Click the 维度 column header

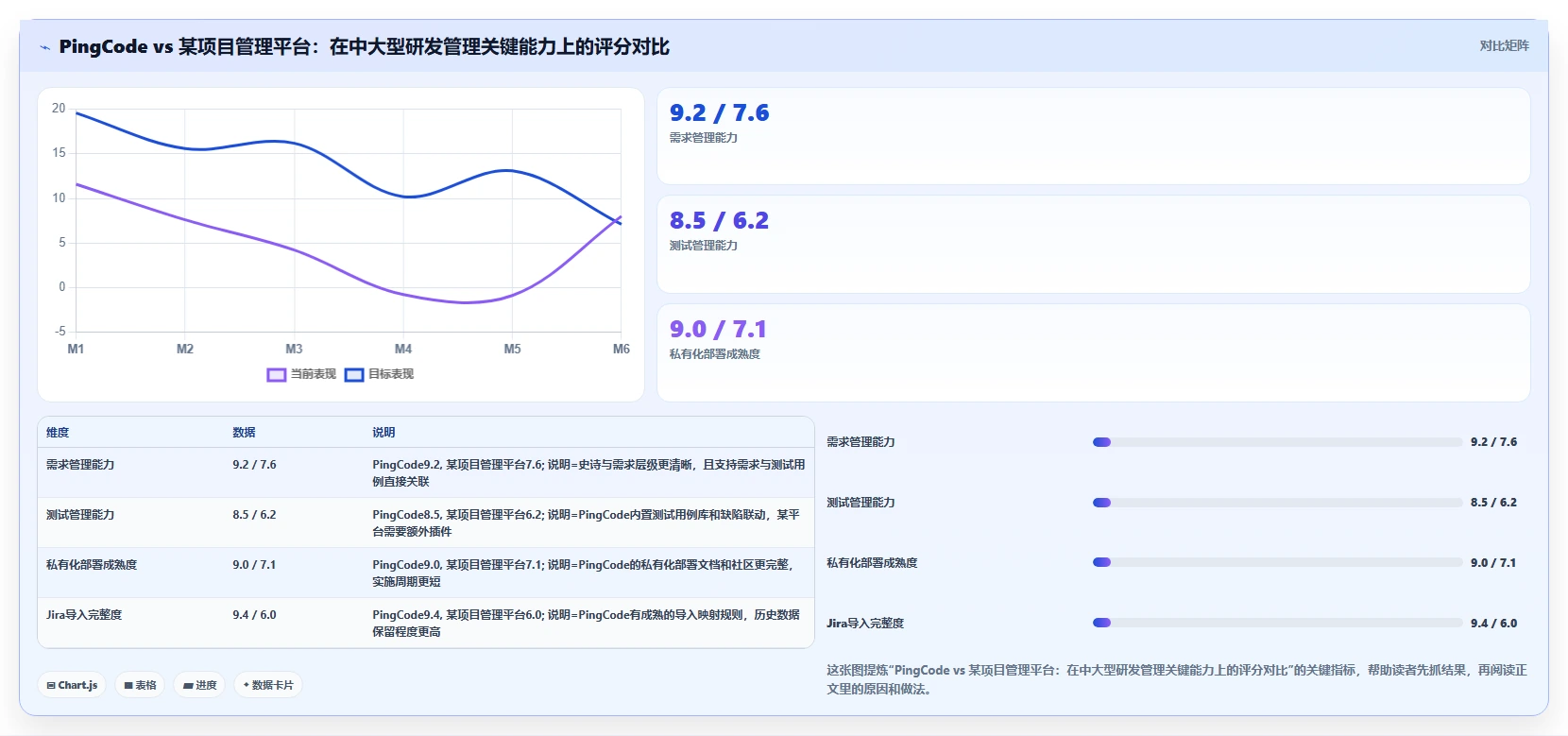(x=58, y=433)
